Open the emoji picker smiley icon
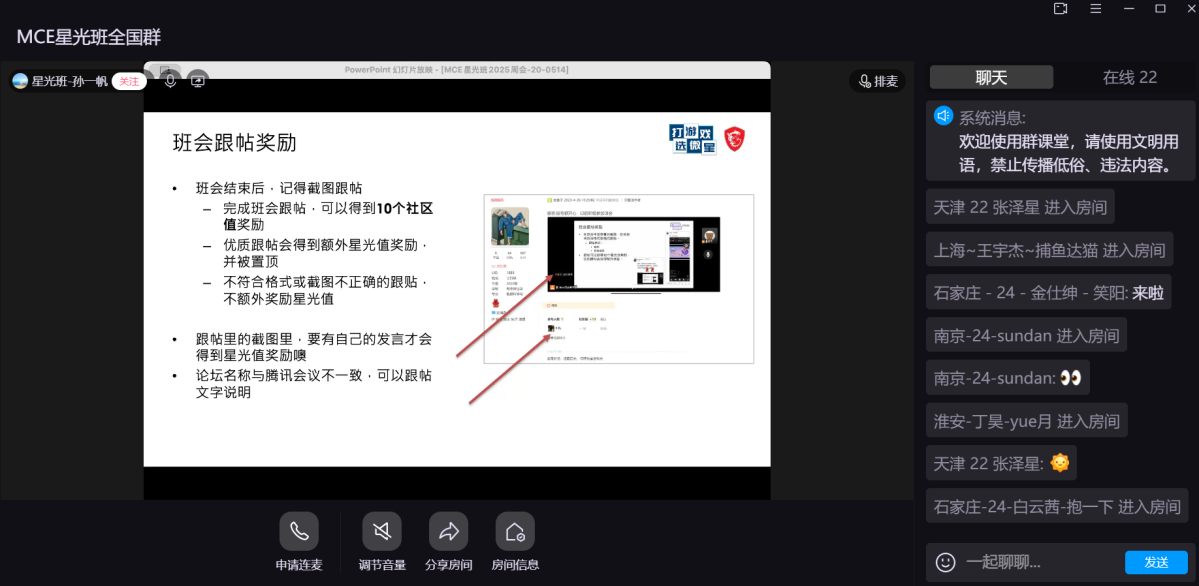1199x586 pixels. 946,562
